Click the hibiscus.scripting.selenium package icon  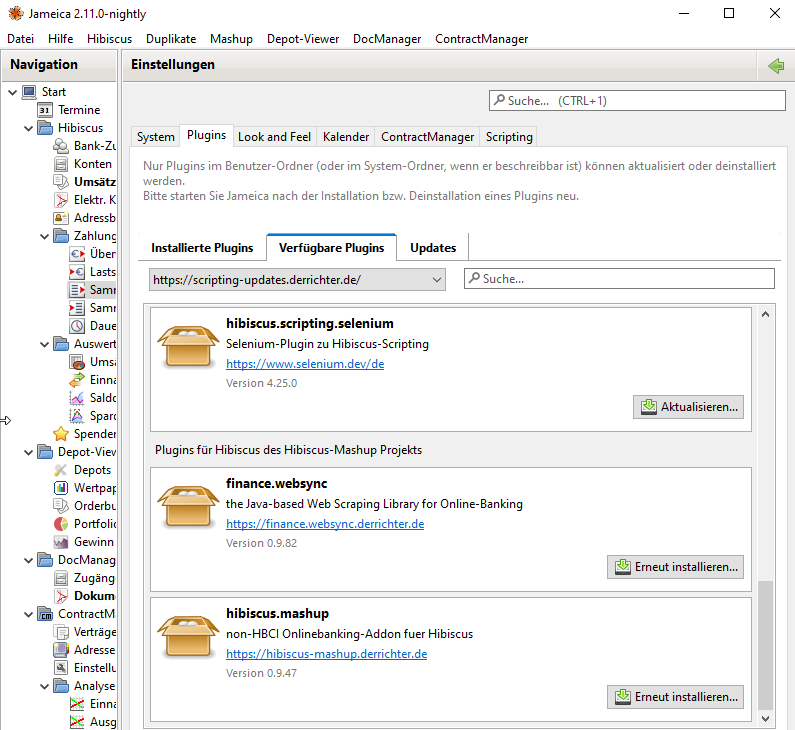click(188, 346)
